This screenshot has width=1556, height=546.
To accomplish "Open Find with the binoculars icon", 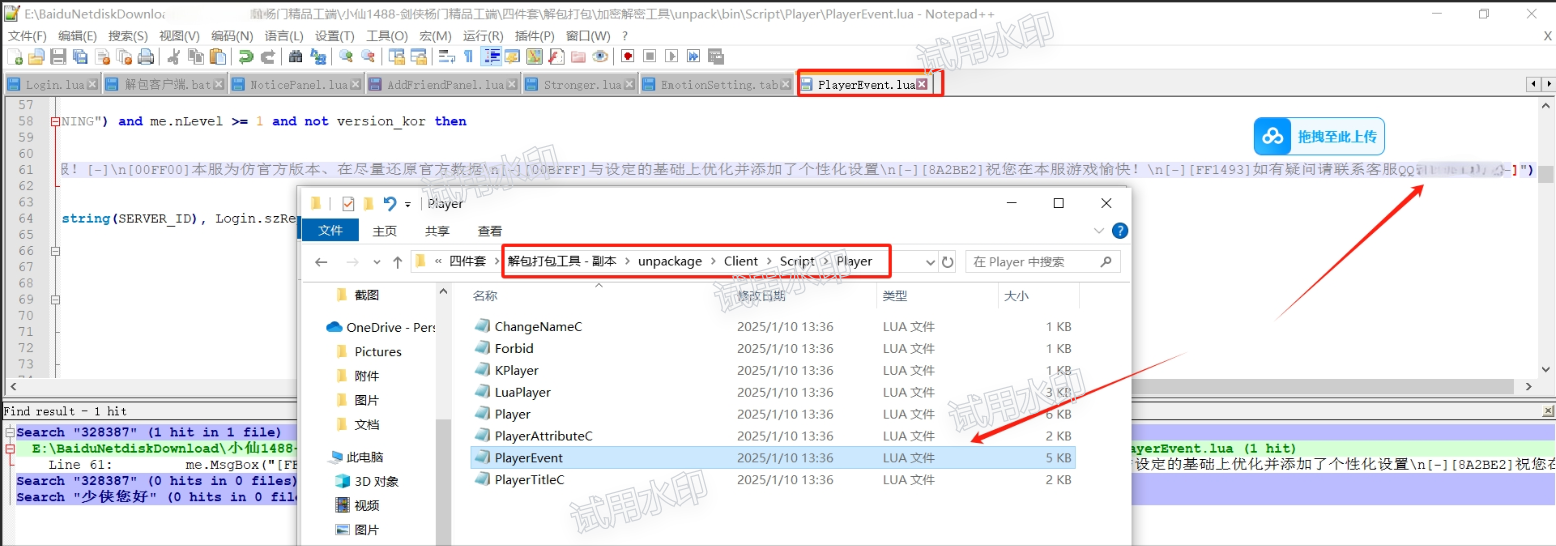I will pos(296,57).
